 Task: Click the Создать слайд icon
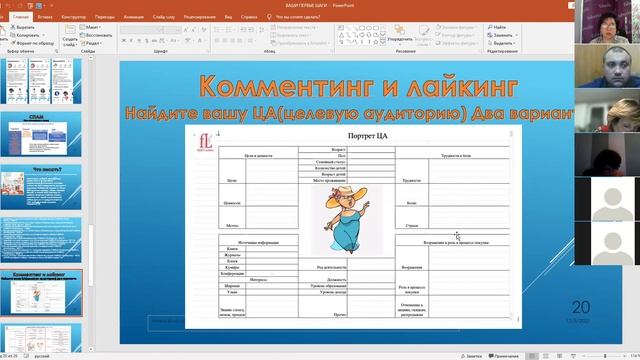pos(70,29)
